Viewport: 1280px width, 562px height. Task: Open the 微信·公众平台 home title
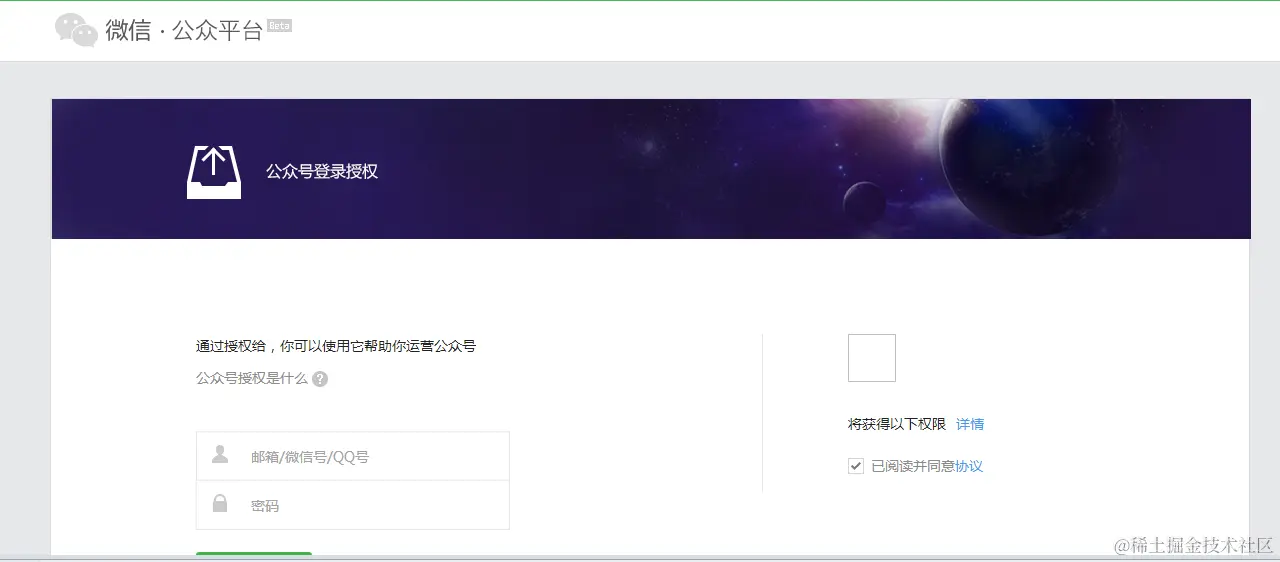point(184,30)
